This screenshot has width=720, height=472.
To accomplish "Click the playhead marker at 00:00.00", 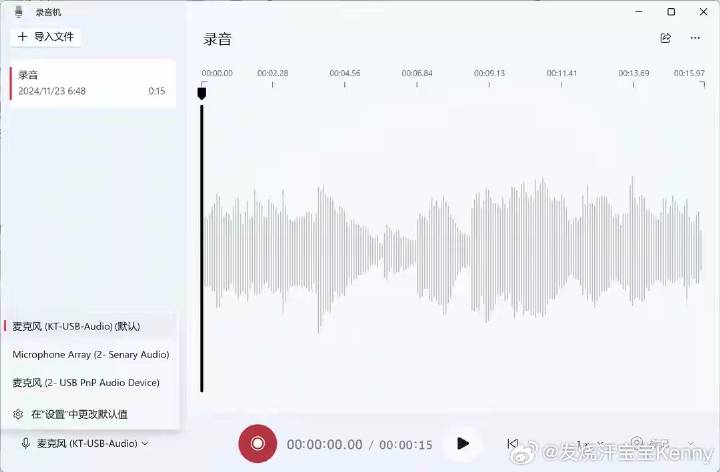I will click(x=202, y=93).
